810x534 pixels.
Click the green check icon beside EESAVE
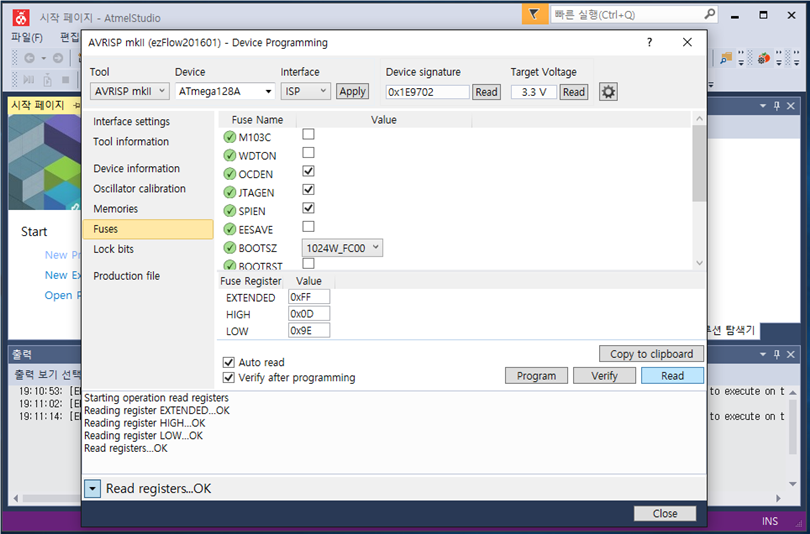tap(229, 229)
